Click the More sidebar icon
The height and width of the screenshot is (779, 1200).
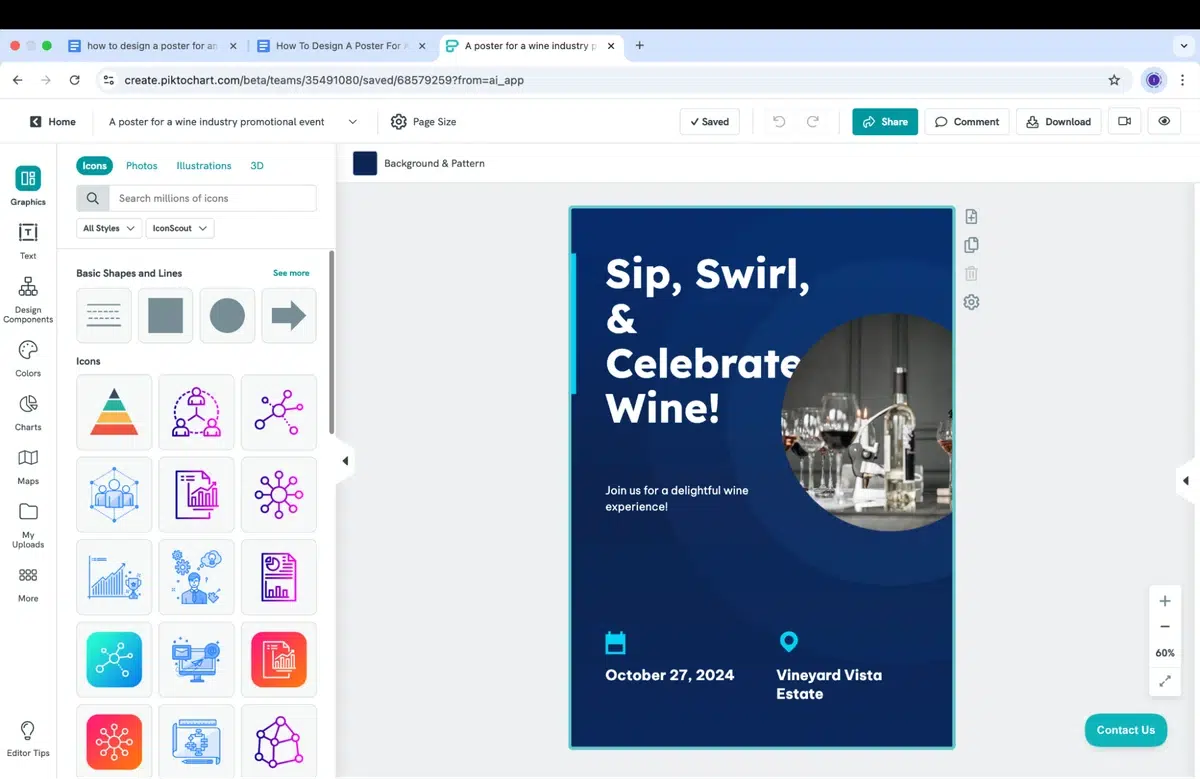click(x=27, y=582)
